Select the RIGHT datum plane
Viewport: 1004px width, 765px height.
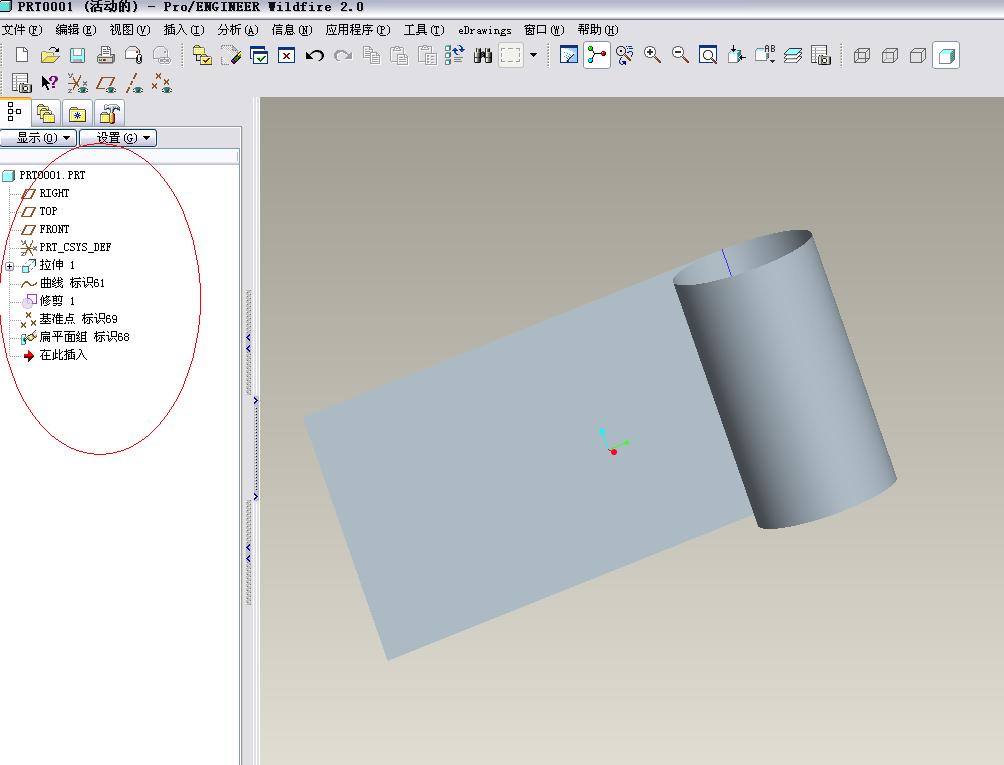[54, 193]
